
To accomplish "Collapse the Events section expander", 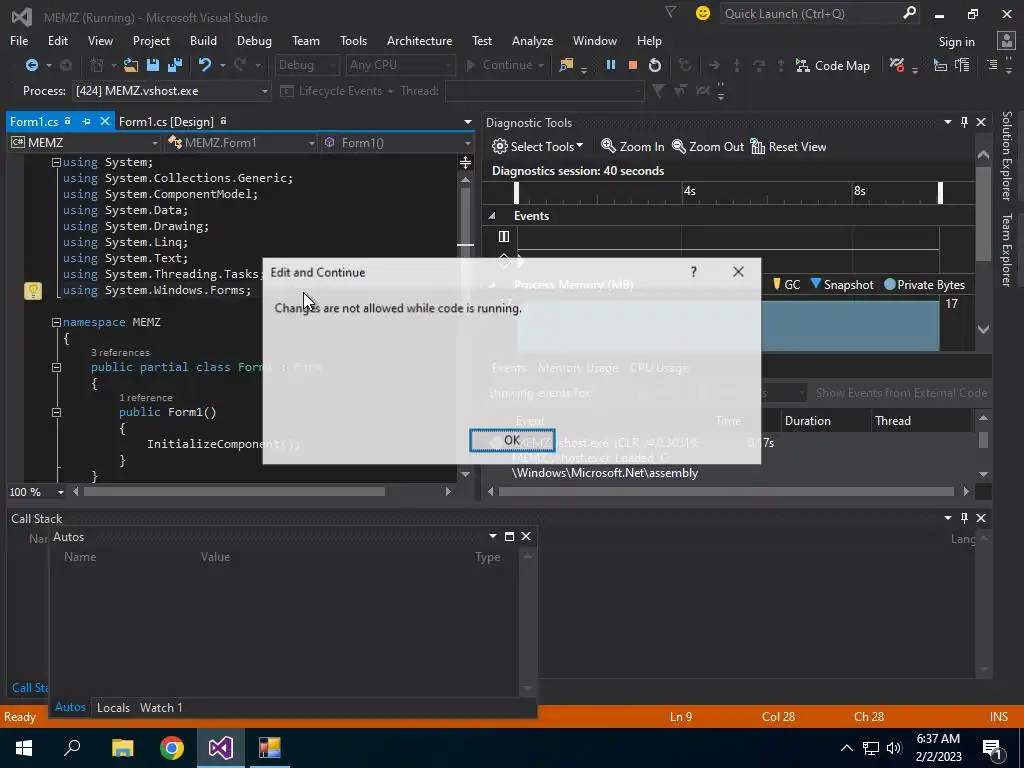I will pos(492,216).
